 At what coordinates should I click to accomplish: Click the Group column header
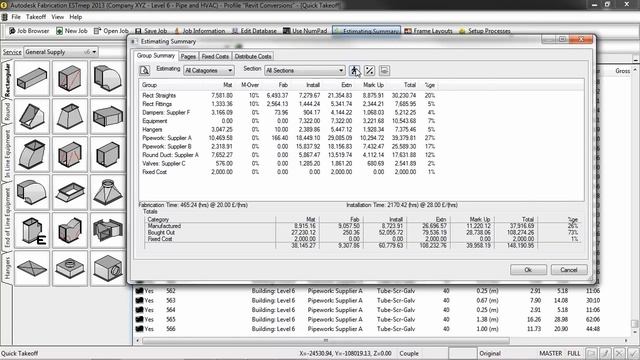[173, 85]
